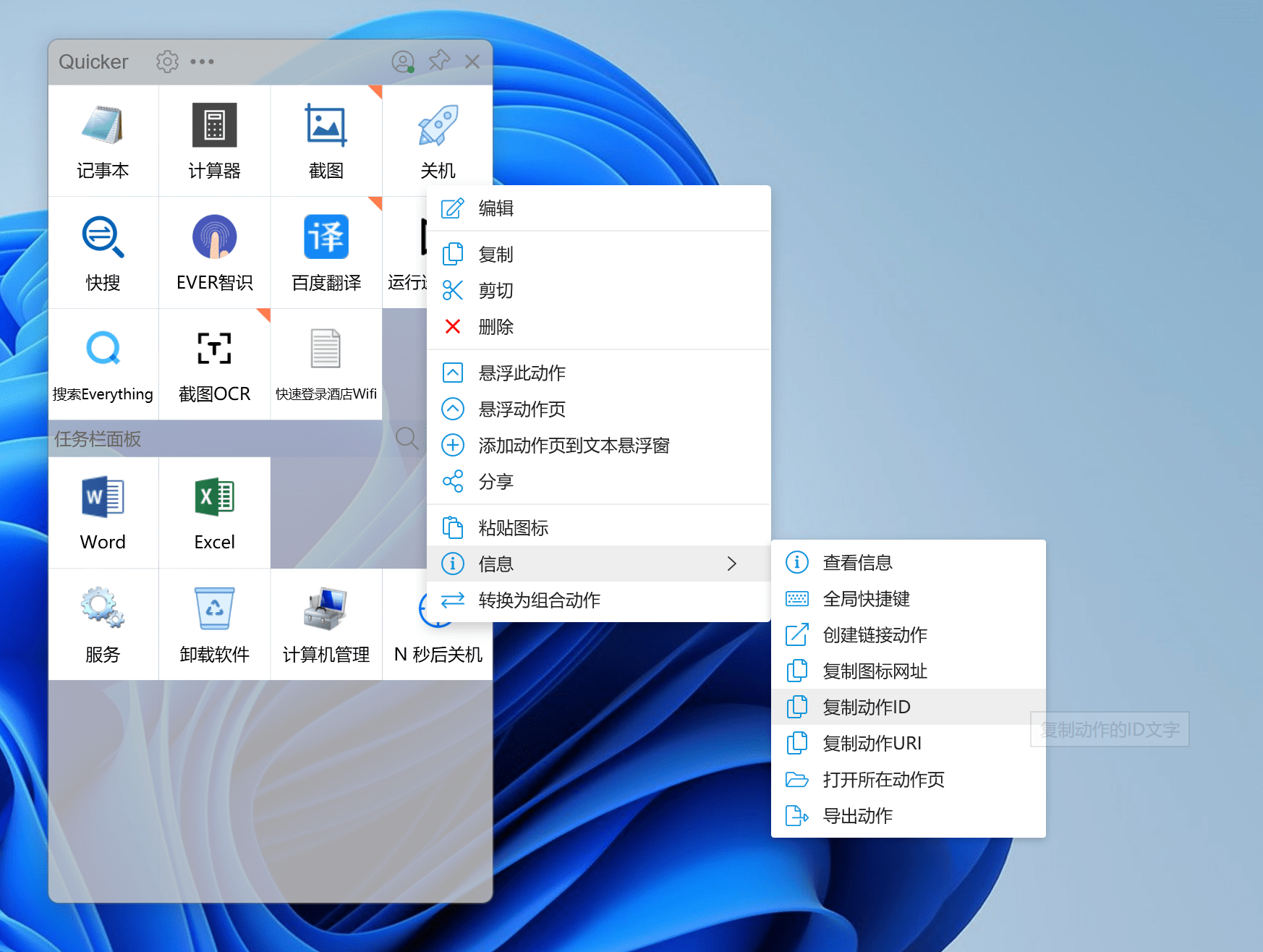The width and height of the screenshot is (1263, 952).
Task: Run the 搜索Everything action
Action: pos(103,365)
